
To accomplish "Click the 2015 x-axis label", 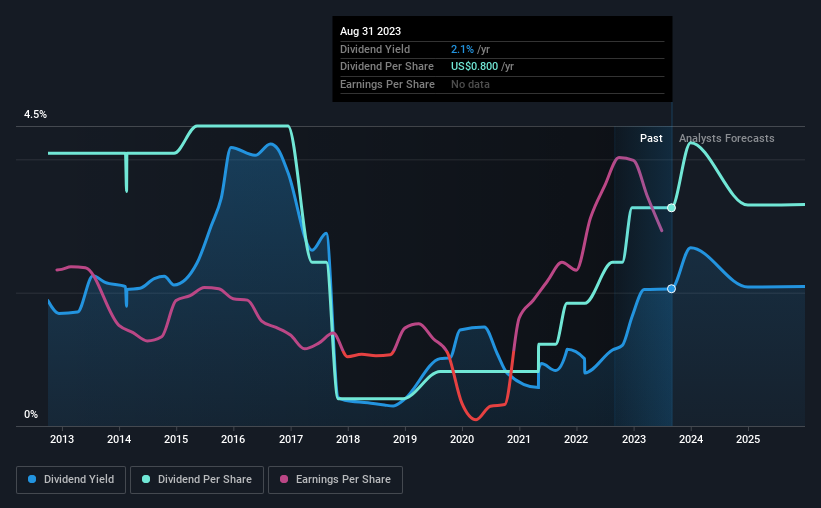I will pyautogui.click(x=176, y=439).
